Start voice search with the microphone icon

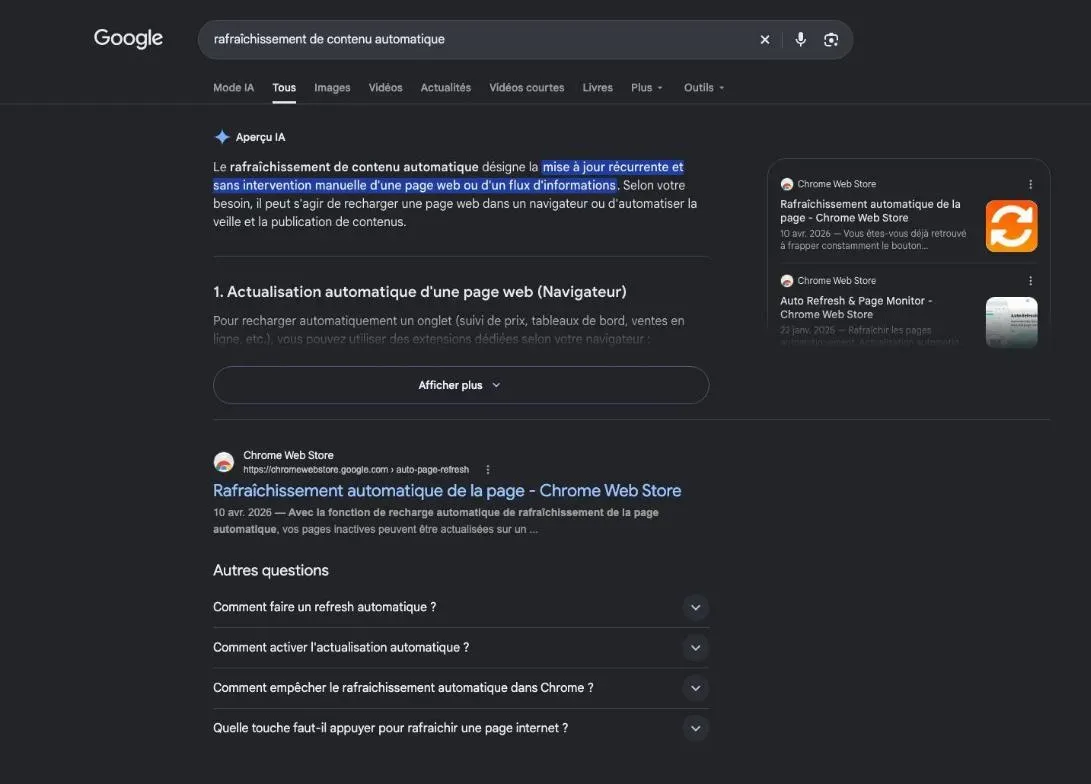click(801, 40)
